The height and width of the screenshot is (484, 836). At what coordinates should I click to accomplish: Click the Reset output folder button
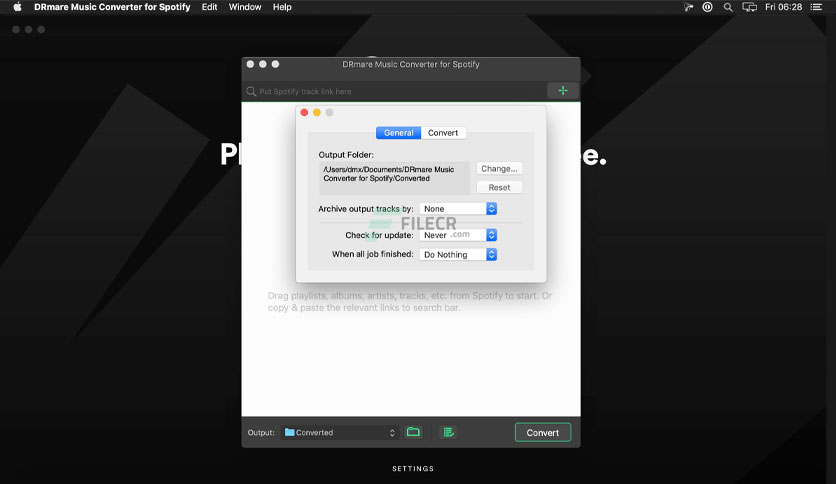499,188
